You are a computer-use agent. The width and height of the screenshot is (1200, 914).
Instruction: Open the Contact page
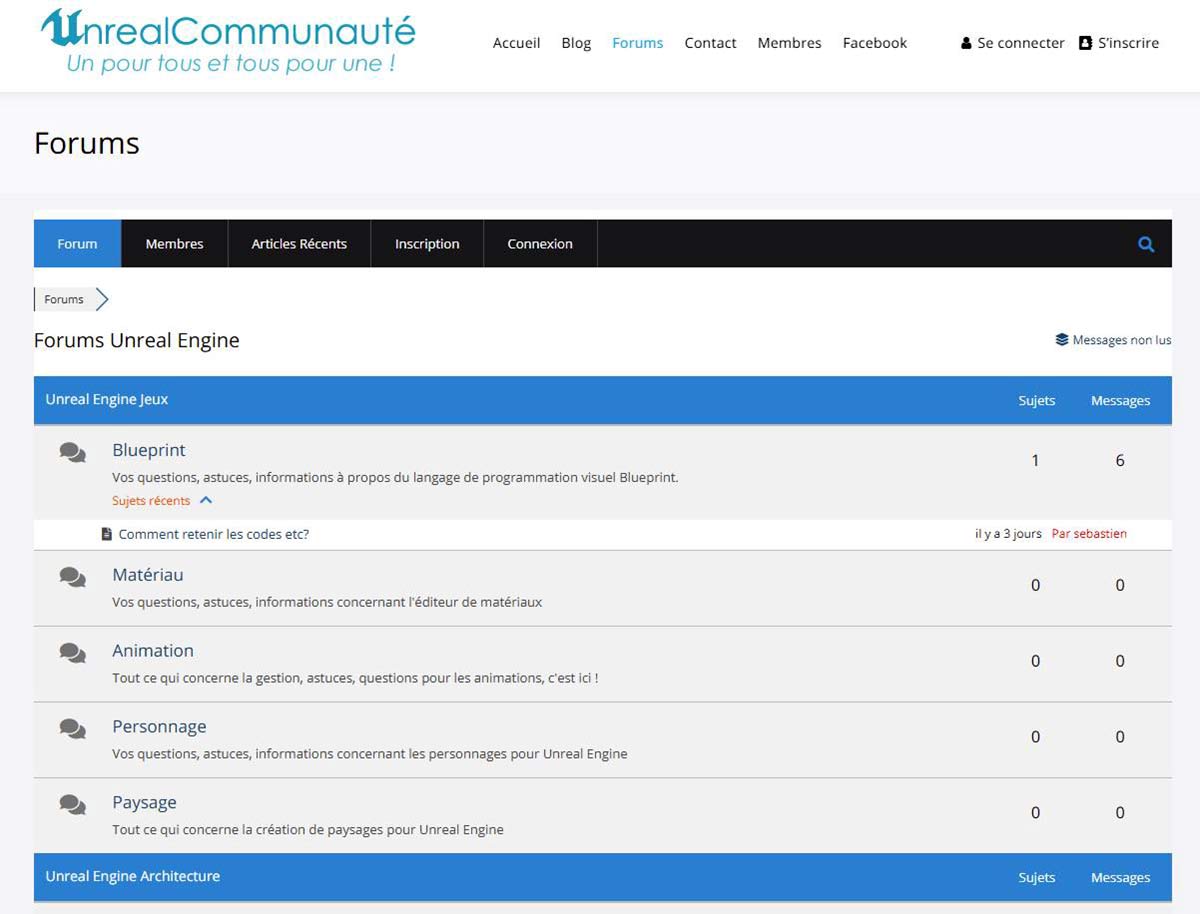(x=711, y=43)
